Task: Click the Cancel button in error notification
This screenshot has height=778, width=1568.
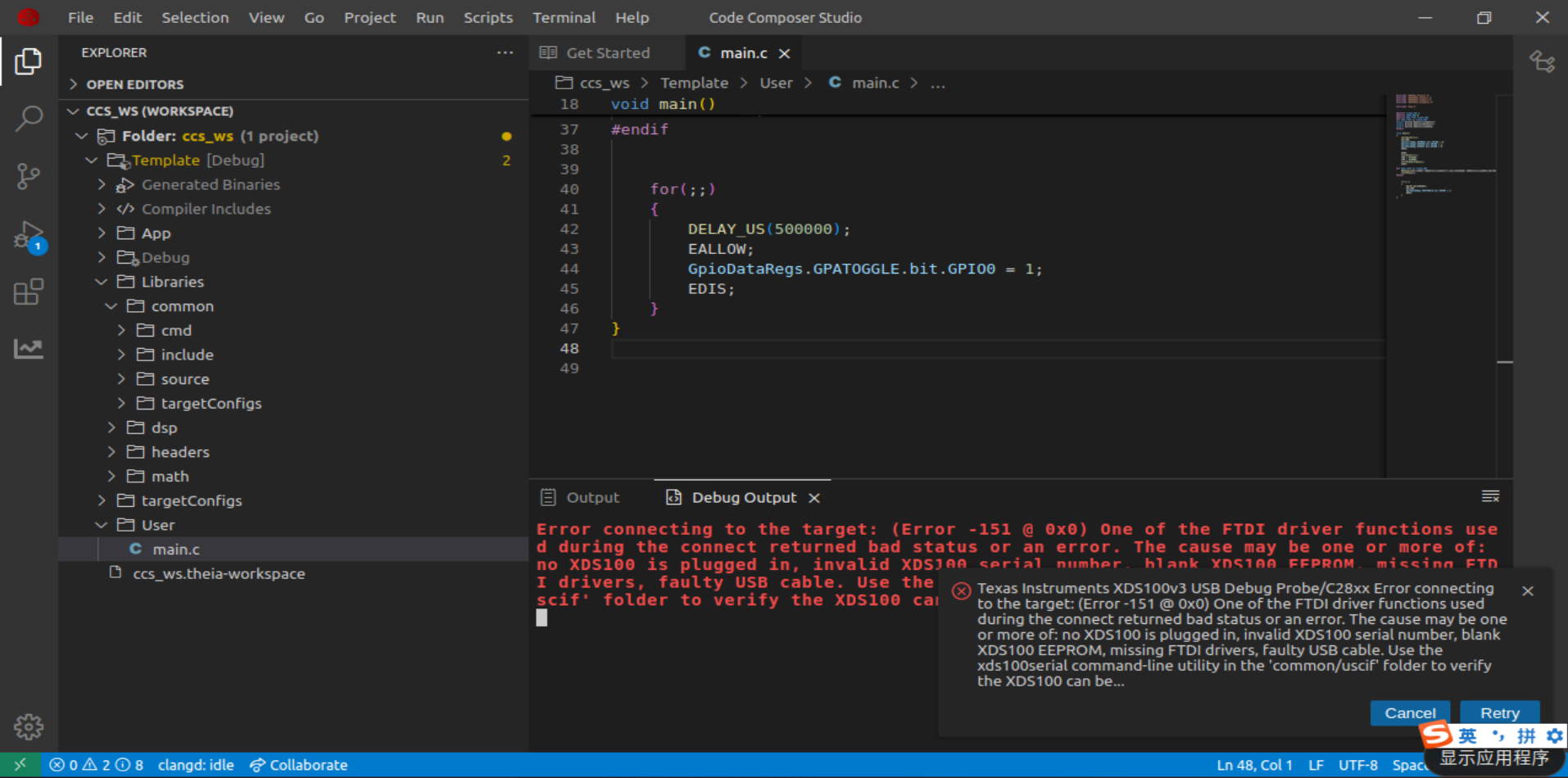Action: [1410, 713]
